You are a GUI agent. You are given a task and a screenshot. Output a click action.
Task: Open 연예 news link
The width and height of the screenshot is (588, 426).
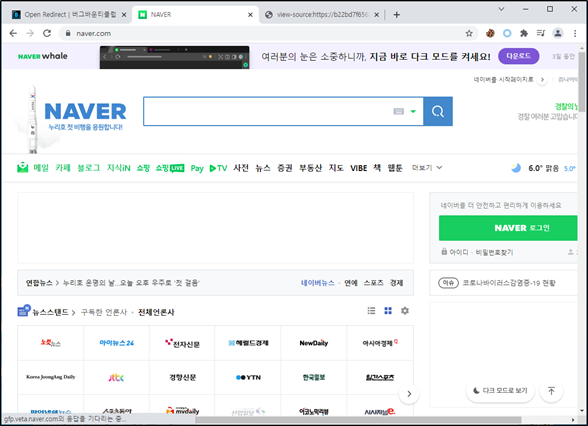pos(351,283)
